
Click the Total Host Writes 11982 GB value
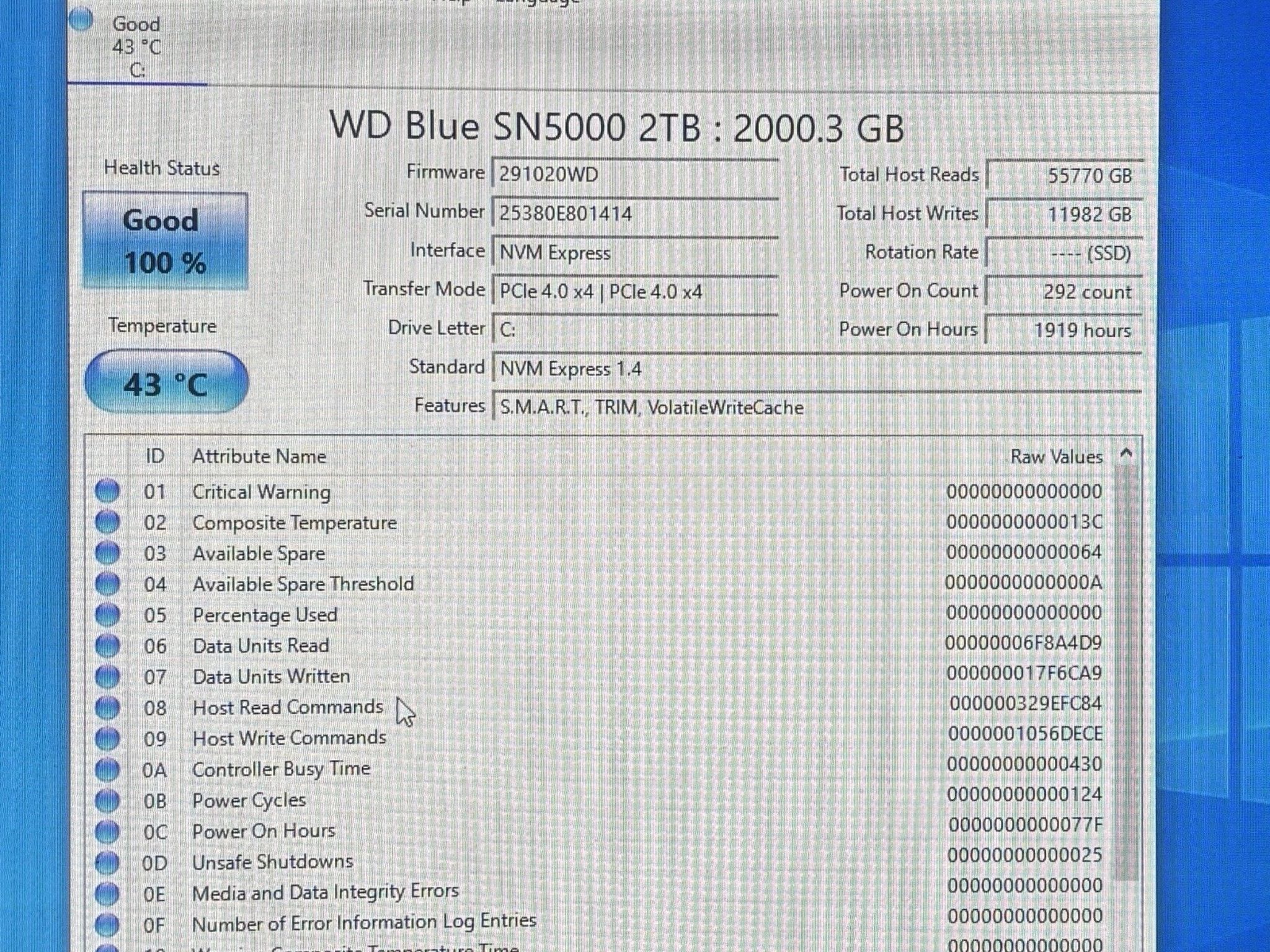(1064, 214)
